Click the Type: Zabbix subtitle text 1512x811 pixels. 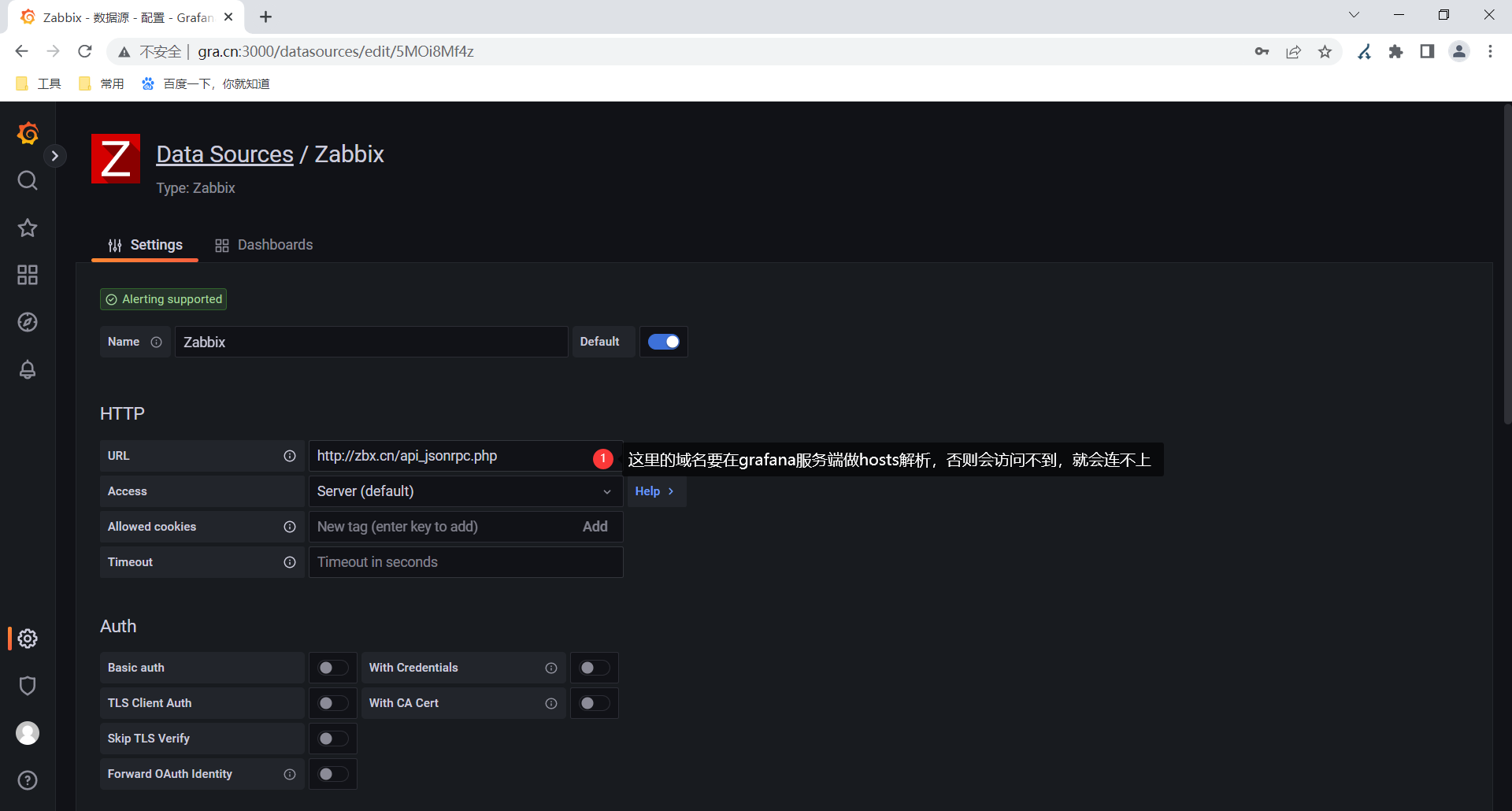point(195,188)
